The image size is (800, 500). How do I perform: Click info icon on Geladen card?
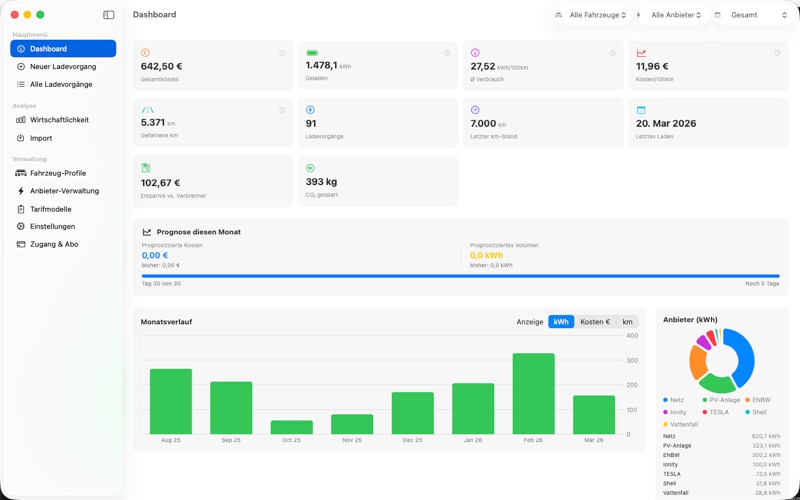[x=447, y=53]
